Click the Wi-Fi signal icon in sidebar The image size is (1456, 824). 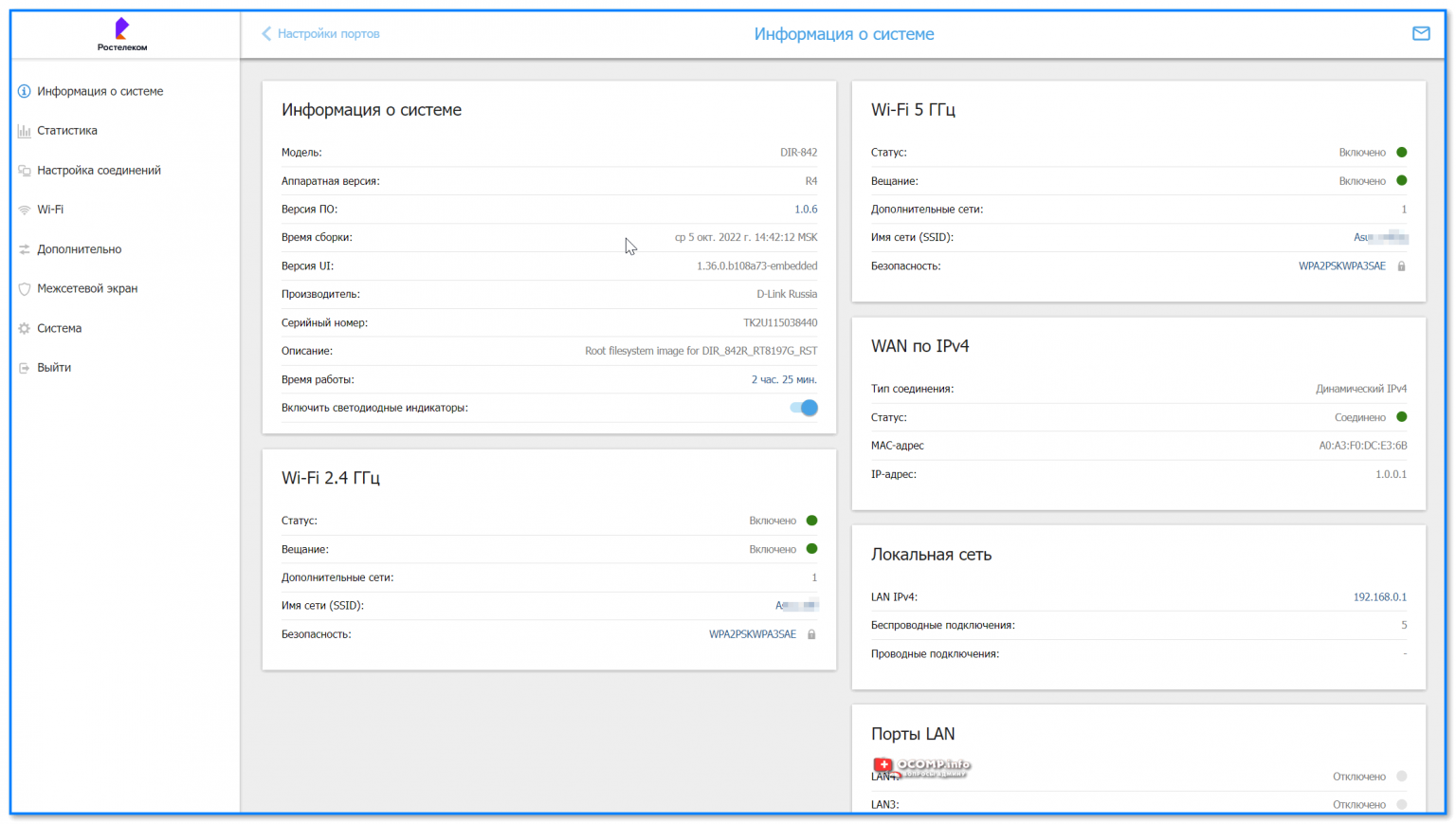[x=25, y=210]
